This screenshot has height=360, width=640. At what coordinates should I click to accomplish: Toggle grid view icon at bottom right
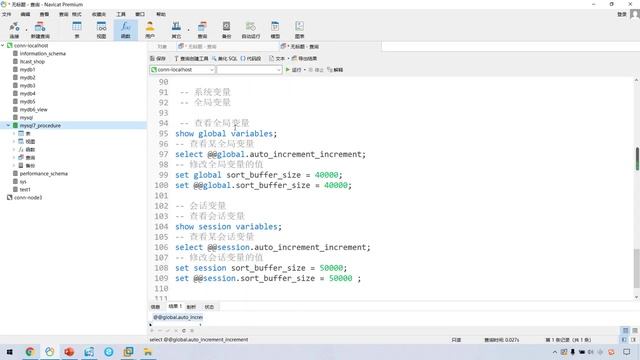click(625, 330)
